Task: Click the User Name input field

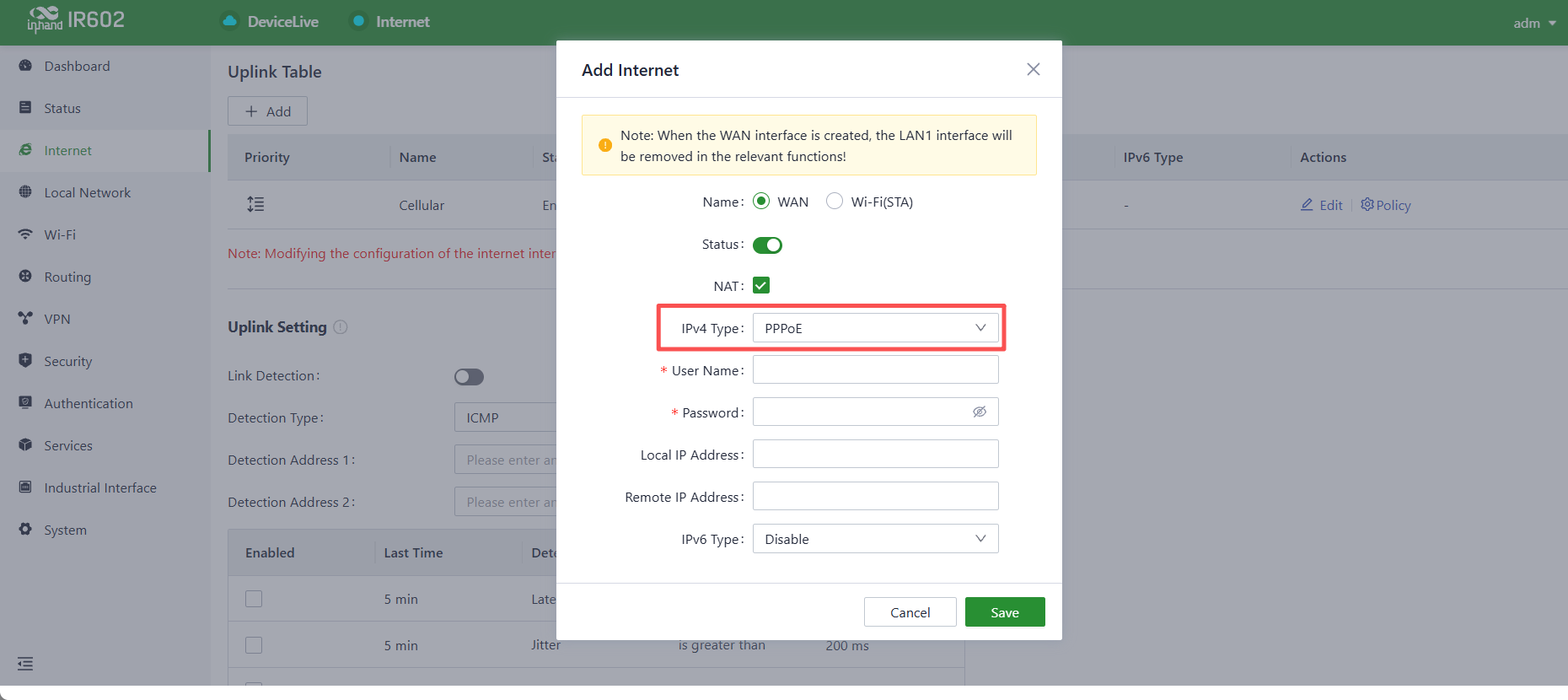Action: tap(875, 369)
